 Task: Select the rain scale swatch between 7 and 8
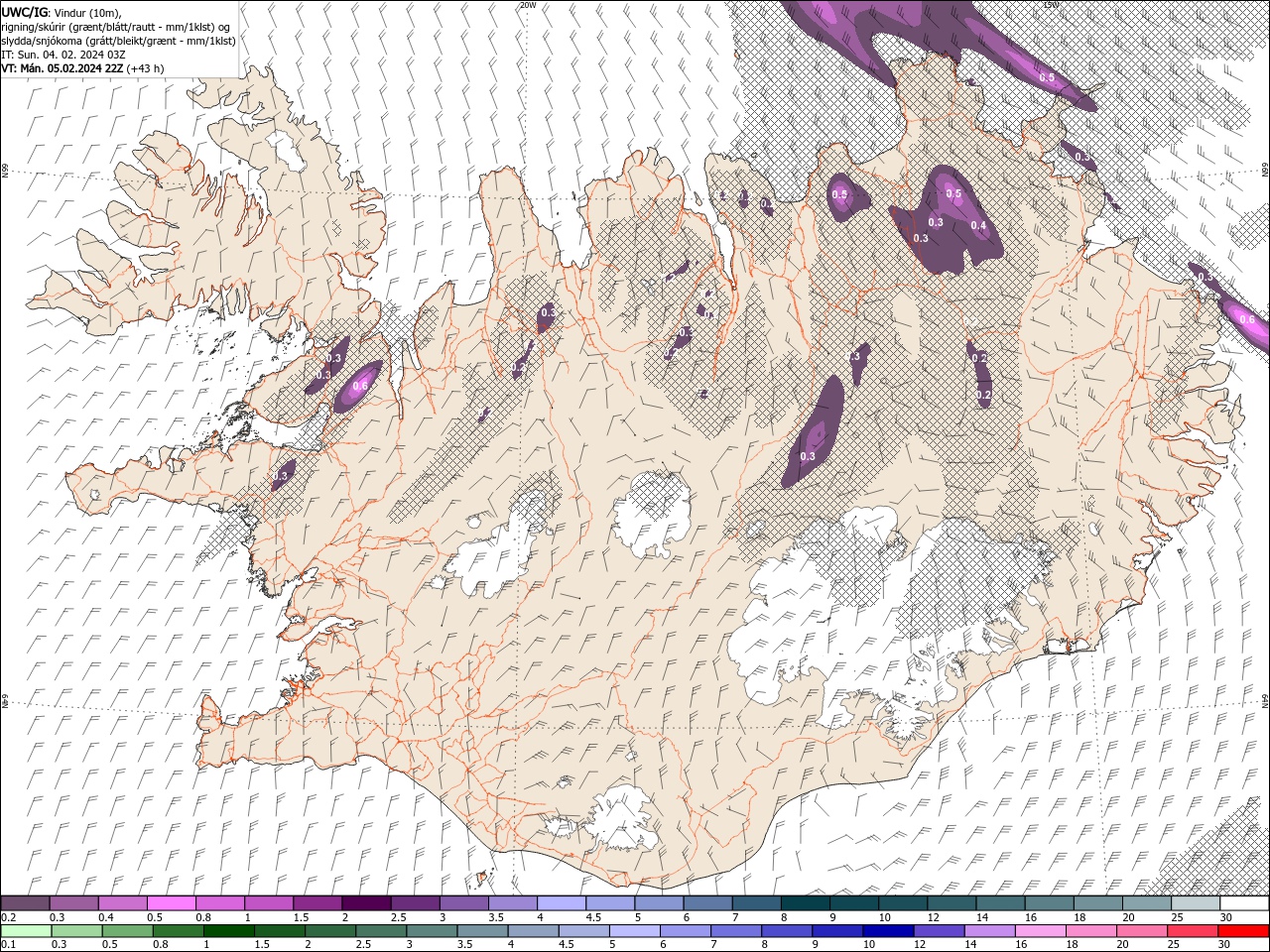[x=737, y=930]
